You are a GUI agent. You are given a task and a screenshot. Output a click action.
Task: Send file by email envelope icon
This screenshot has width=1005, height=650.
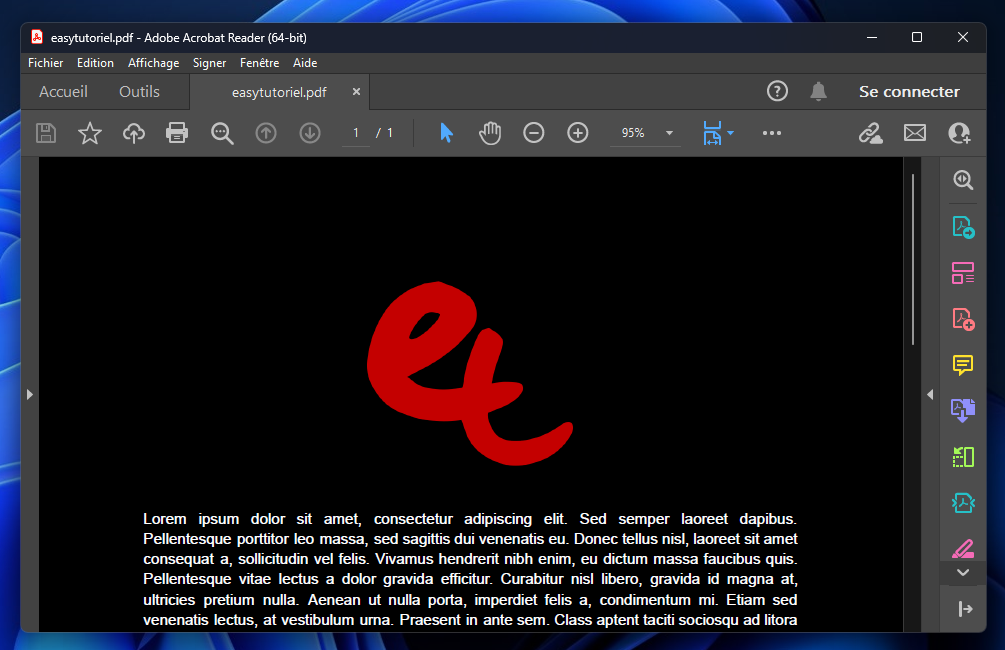tap(915, 133)
